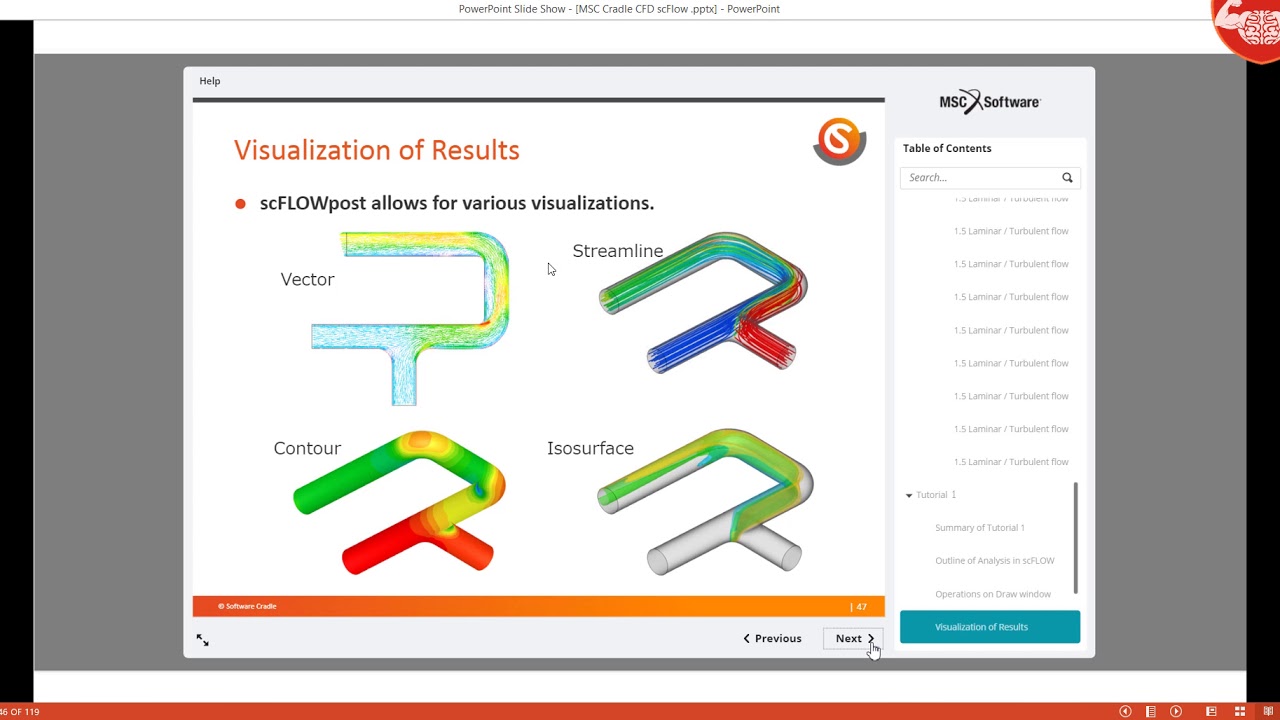Click the search magnifier icon in Table of Contents
This screenshot has width=1280, height=720.
pyautogui.click(x=1067, y=178)
